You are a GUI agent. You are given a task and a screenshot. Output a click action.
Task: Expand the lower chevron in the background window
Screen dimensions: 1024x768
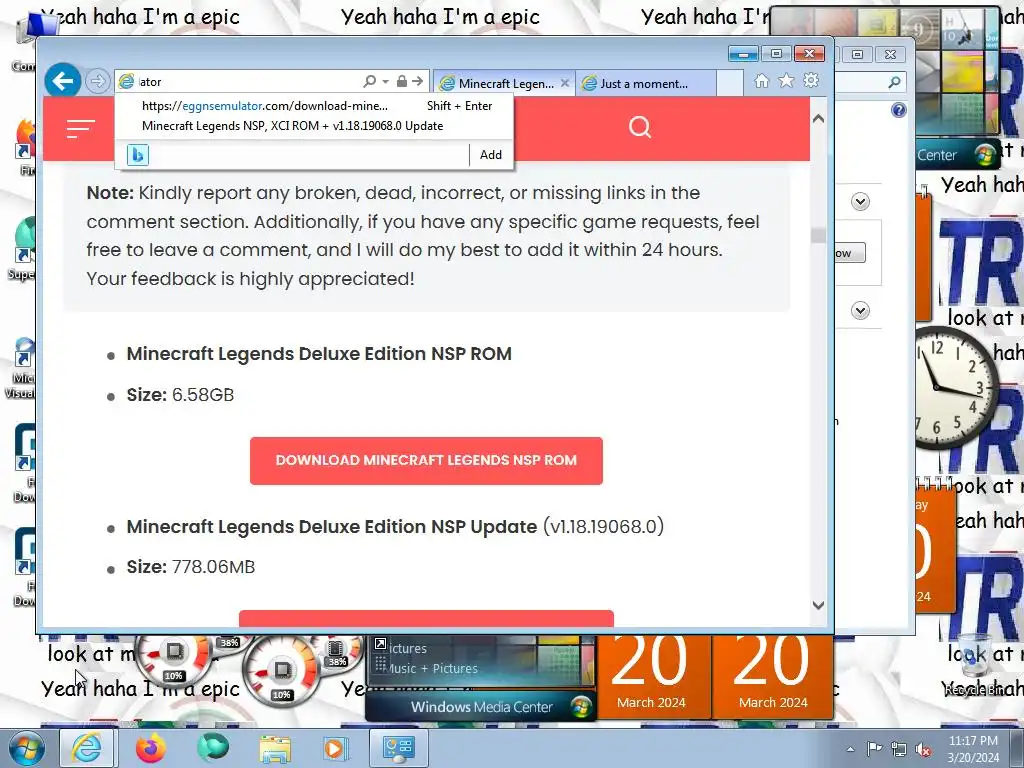pyautogui.click(x=860, y=310)
